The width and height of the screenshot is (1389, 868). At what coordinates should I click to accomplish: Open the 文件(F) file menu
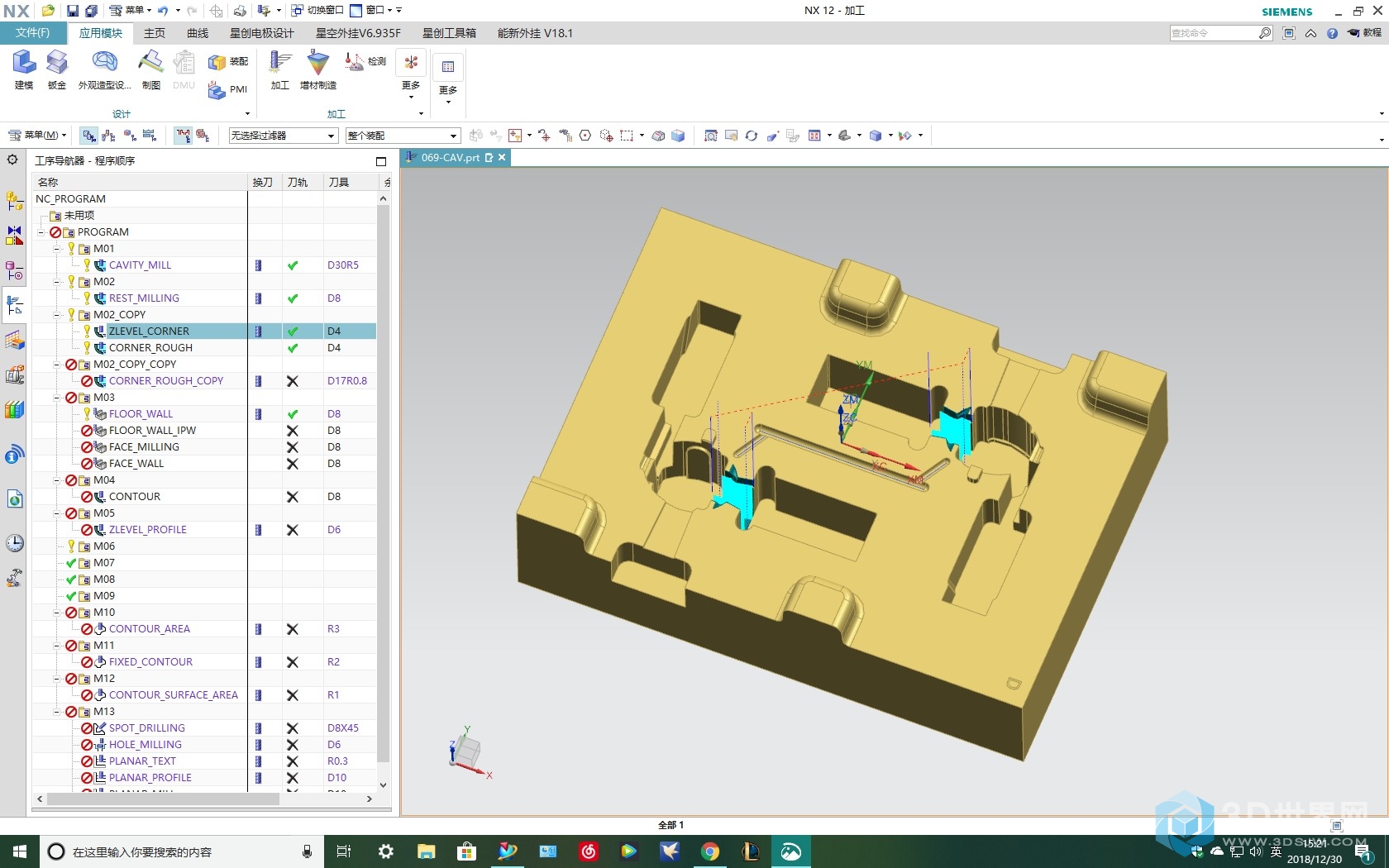[x=32, y=33]
